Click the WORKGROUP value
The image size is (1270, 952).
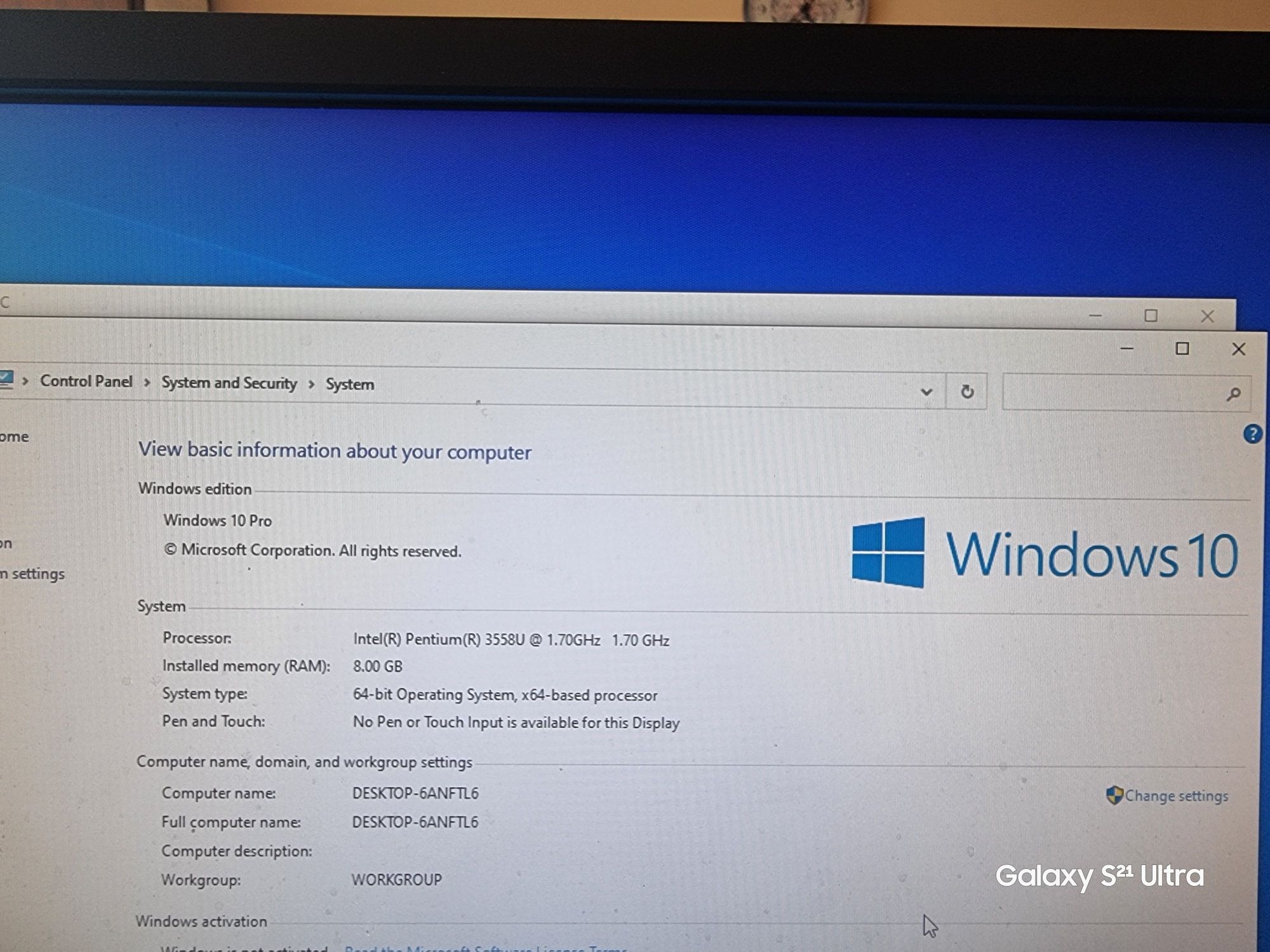coord(397,880)
